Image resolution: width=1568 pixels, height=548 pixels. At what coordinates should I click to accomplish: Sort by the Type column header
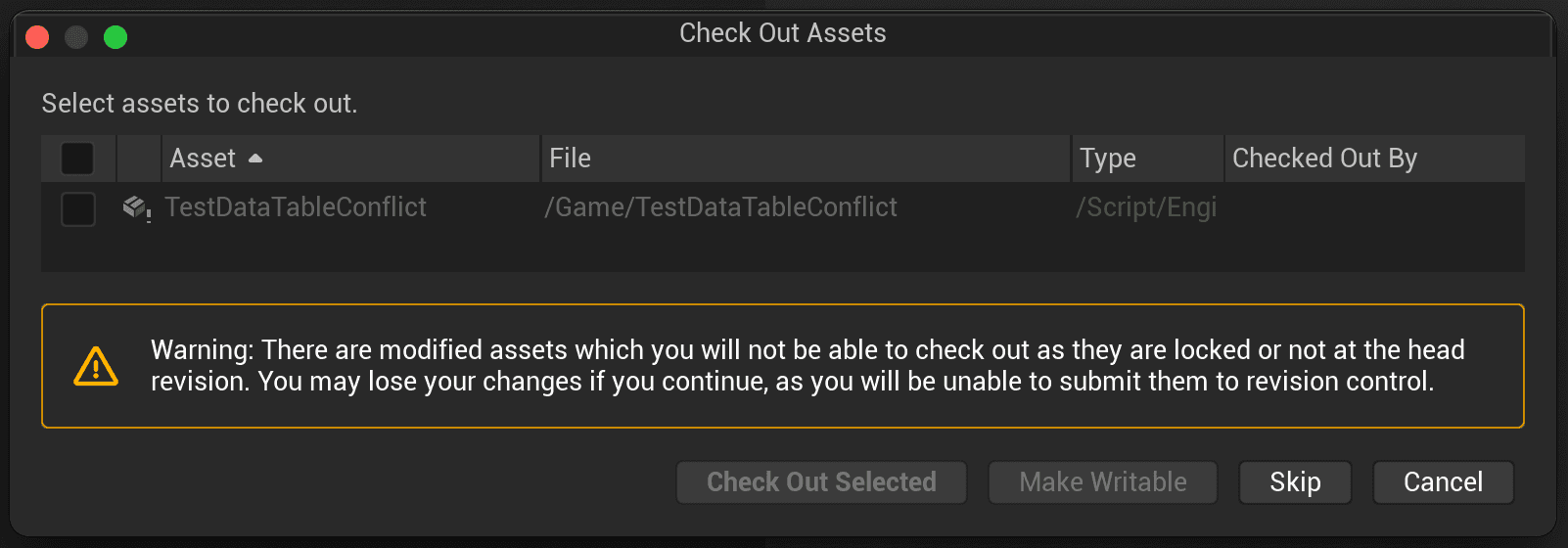pyautogui.click(x=1148, y=159)
